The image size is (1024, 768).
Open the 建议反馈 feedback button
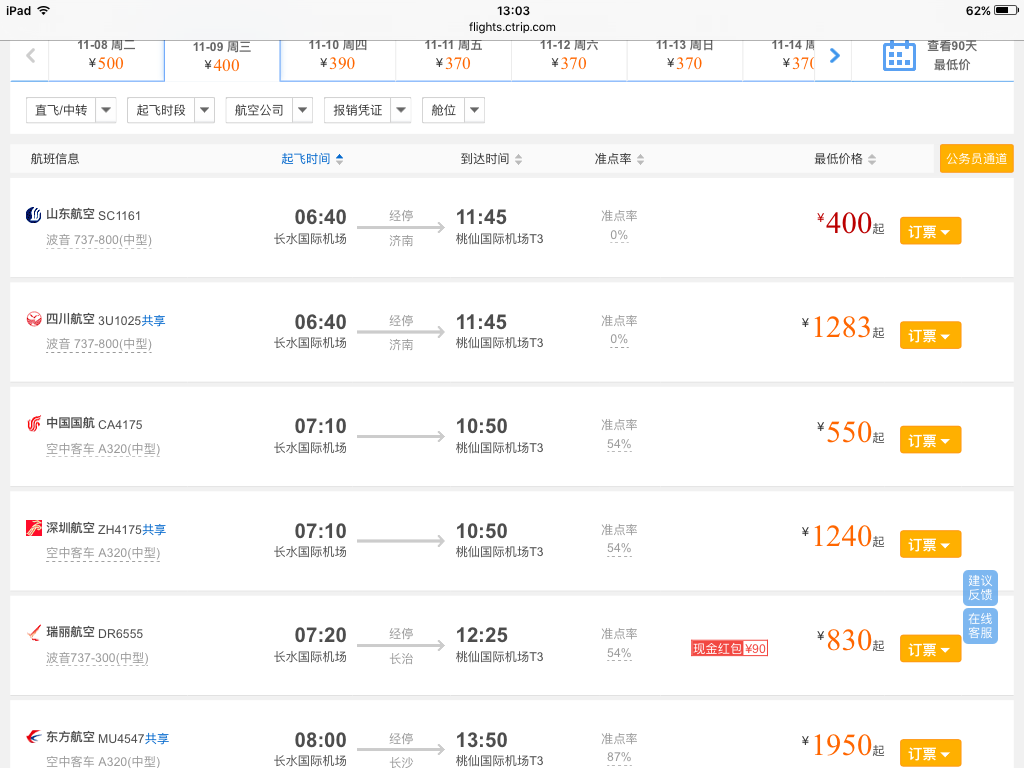click(980, 588)
